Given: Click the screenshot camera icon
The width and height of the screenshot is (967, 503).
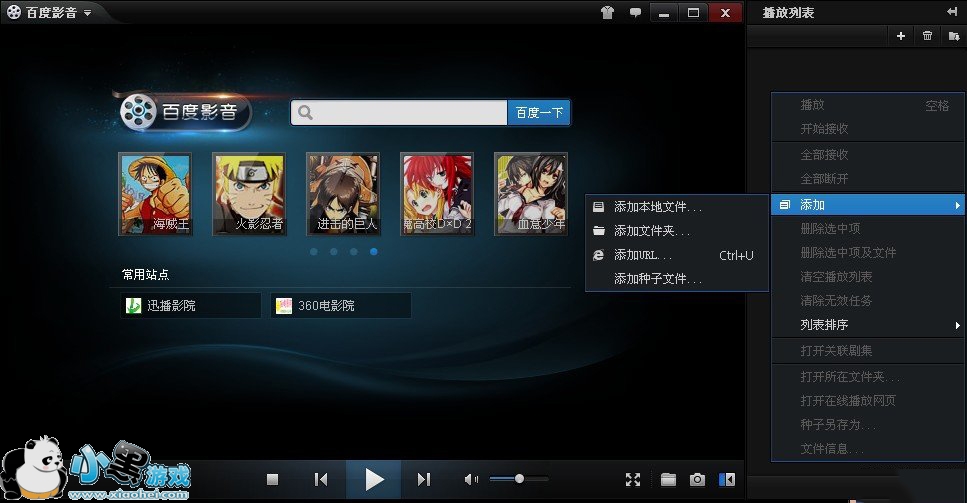Looking at the screenshot, I should [x=697, y=480].
